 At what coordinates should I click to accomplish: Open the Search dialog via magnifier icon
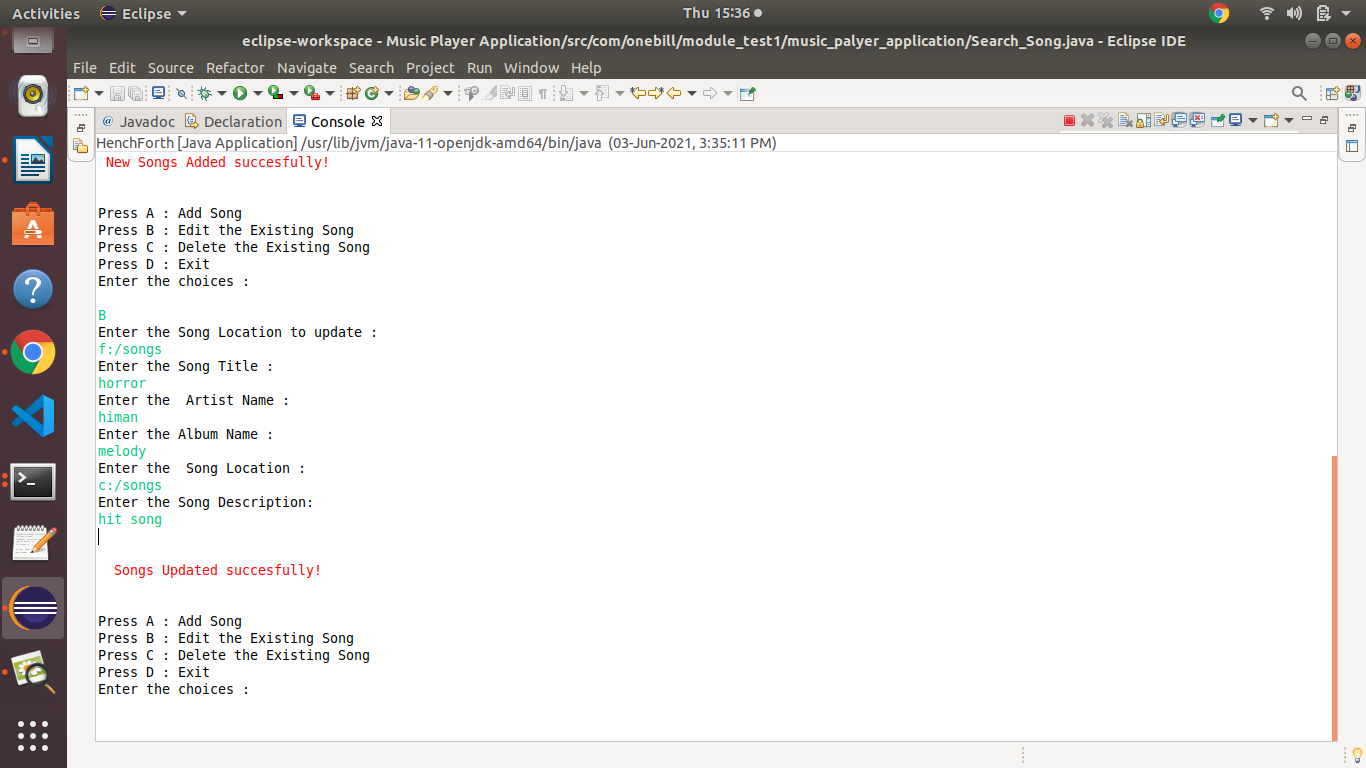1299,92
